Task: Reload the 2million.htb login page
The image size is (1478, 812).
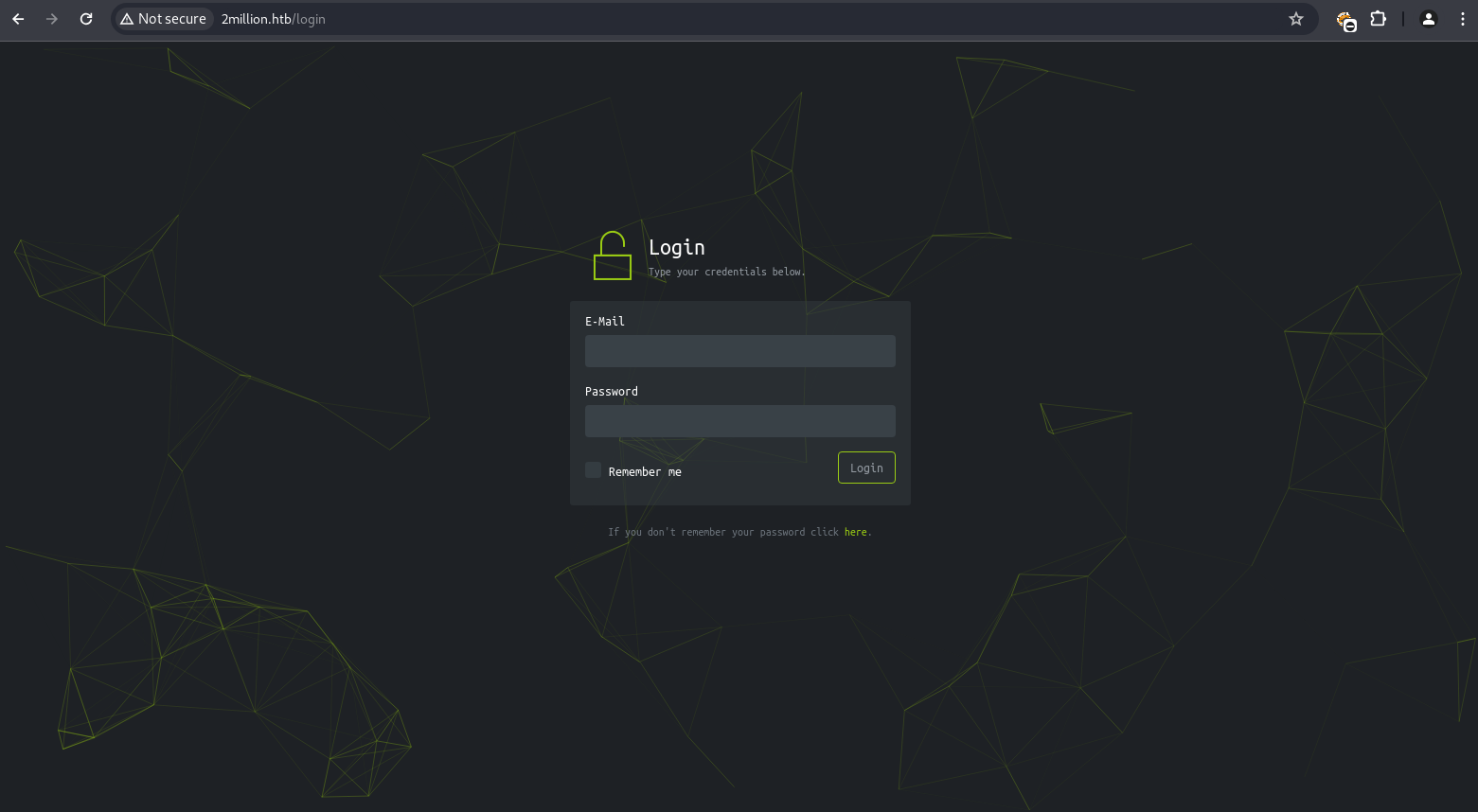Action: [x=86, y=19]
